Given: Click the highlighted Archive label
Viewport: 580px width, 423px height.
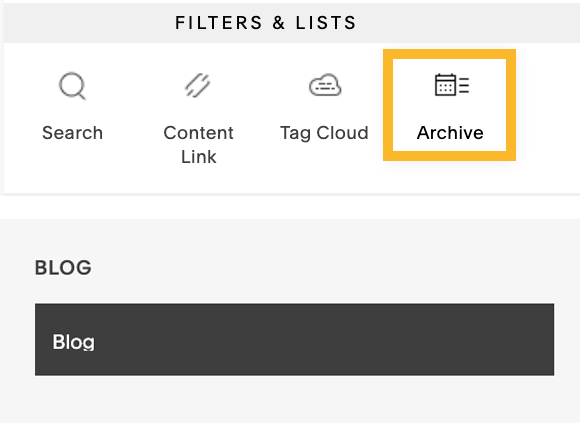Looking at the screenshot, I should point(450,133).
